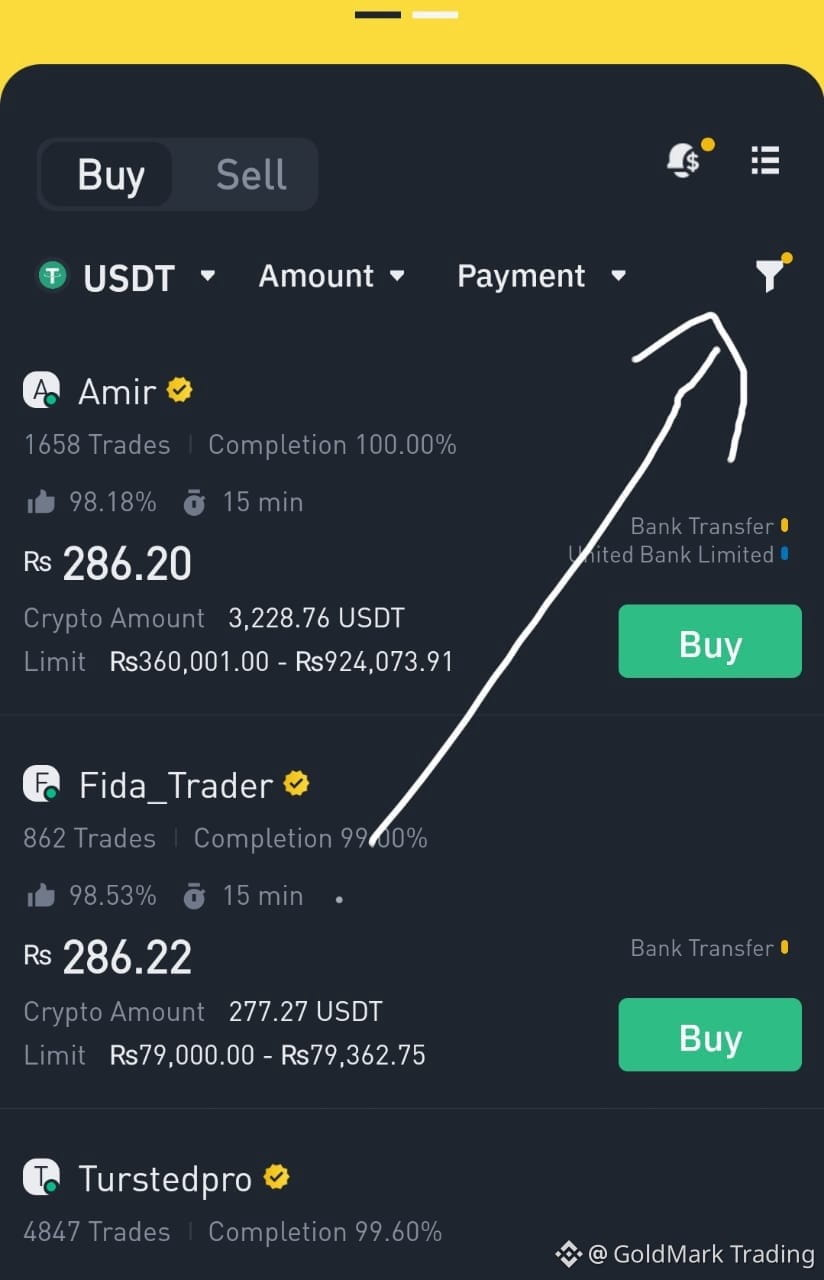The width and height of the screenshot is (824, 1280).
Task: Tap Amir's verified badge icon
Action: 180,390
